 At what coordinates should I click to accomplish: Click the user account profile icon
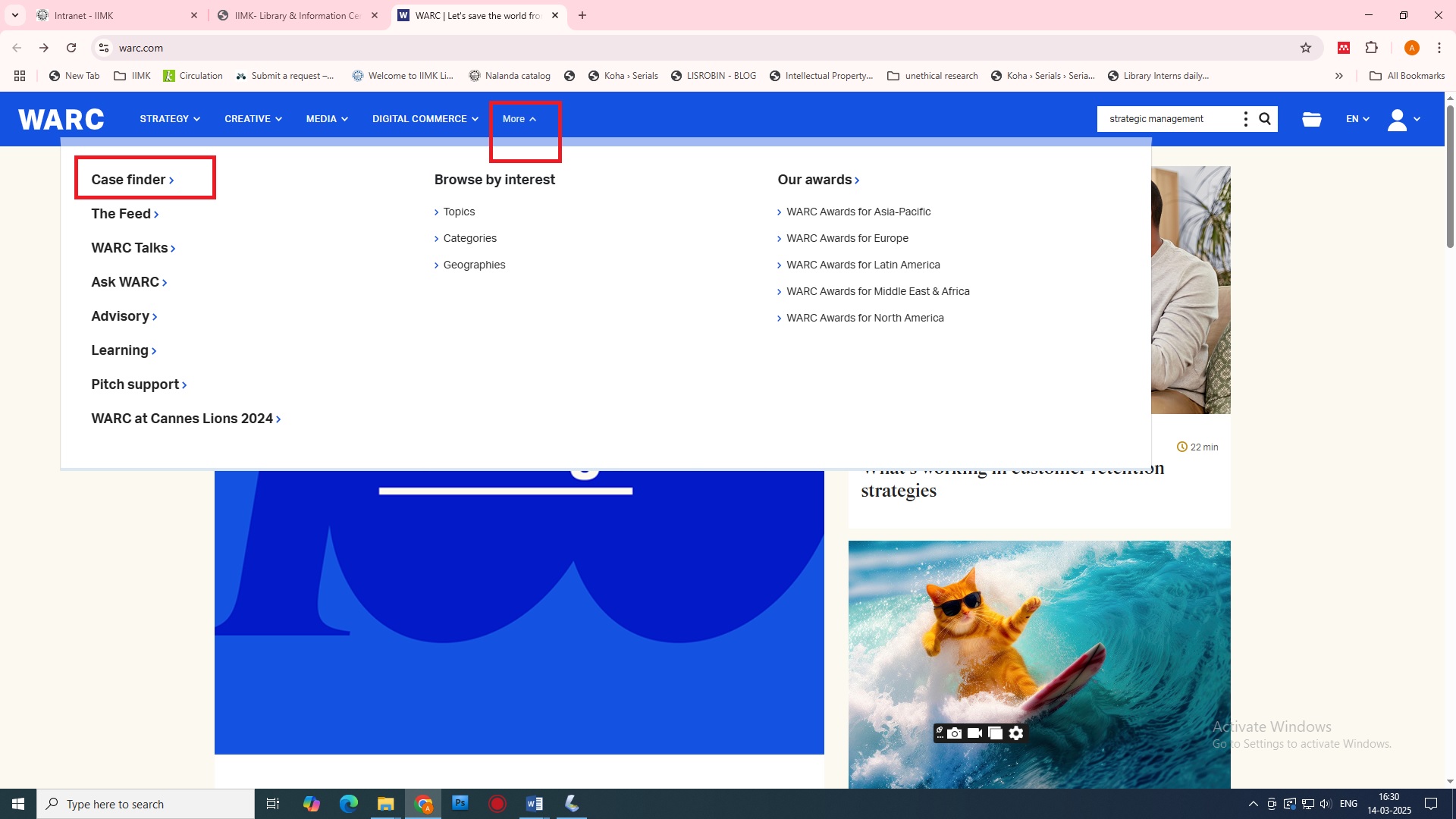click(x=1398, y=119)
